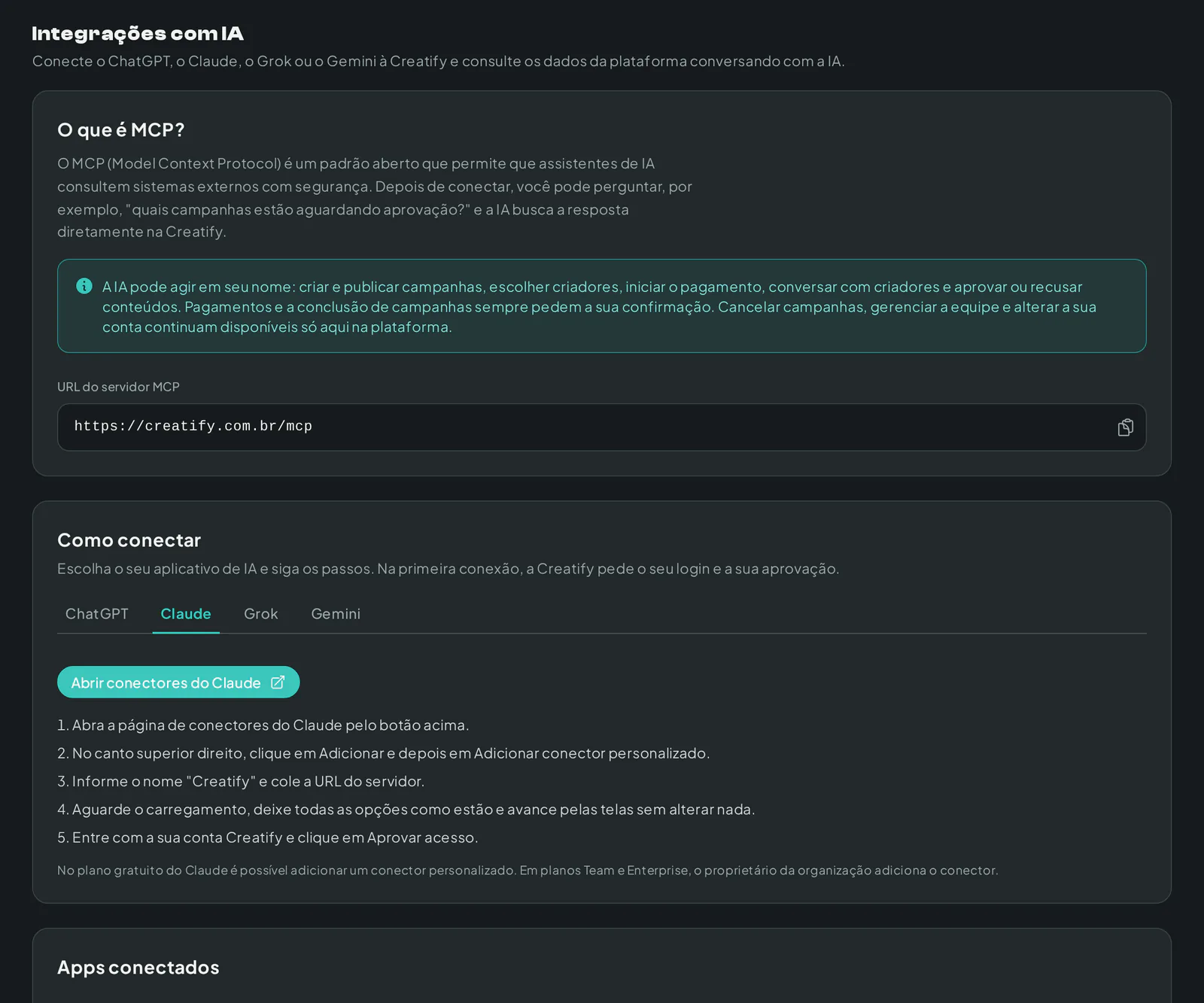Select the Claude tab
Image resolution: width=1204 pixels, height=1003 pixels.
(x=186, y=614)
